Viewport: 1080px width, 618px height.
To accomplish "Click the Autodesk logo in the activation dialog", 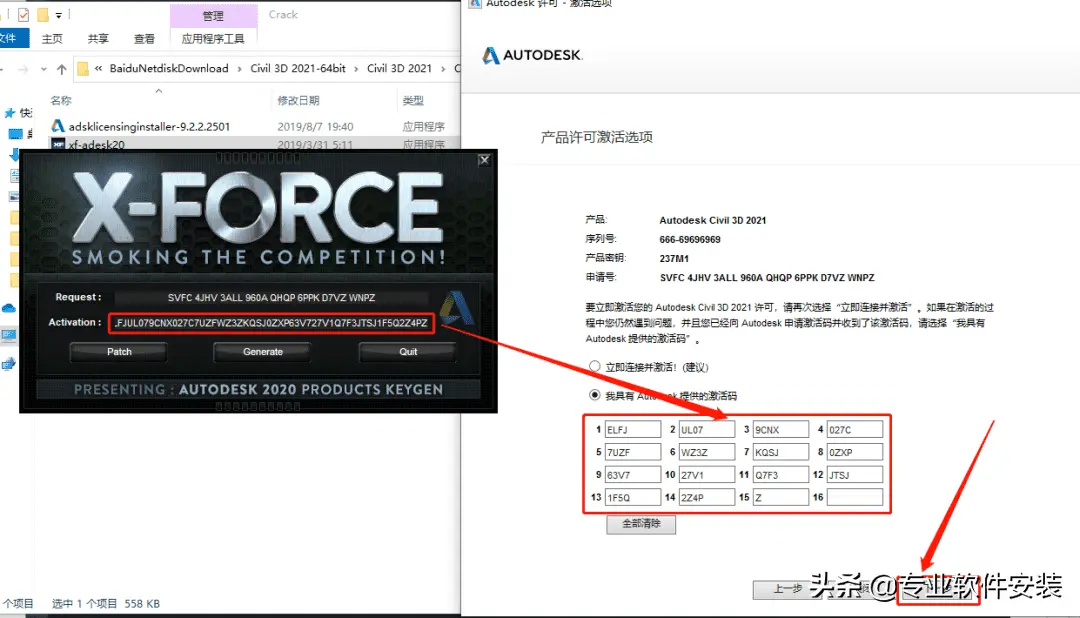I will (532, 55).
